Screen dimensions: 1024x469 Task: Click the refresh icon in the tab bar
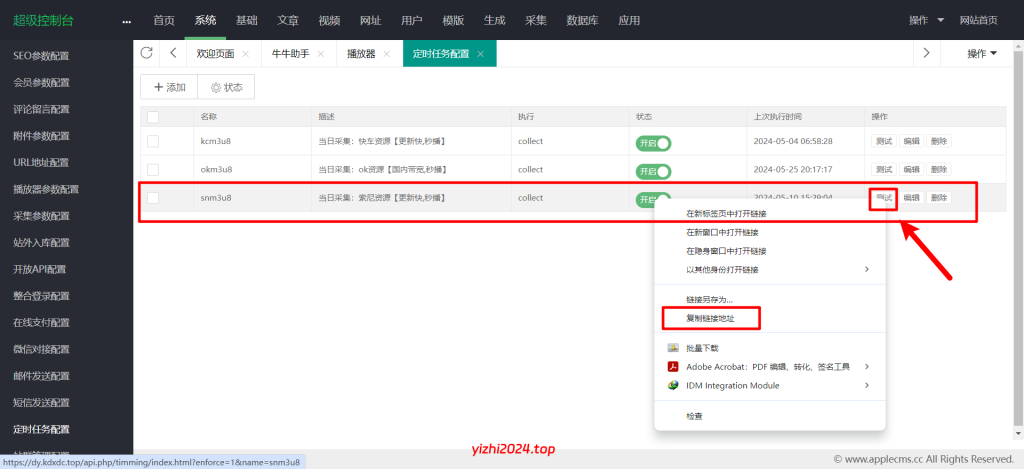pos(147,53)
